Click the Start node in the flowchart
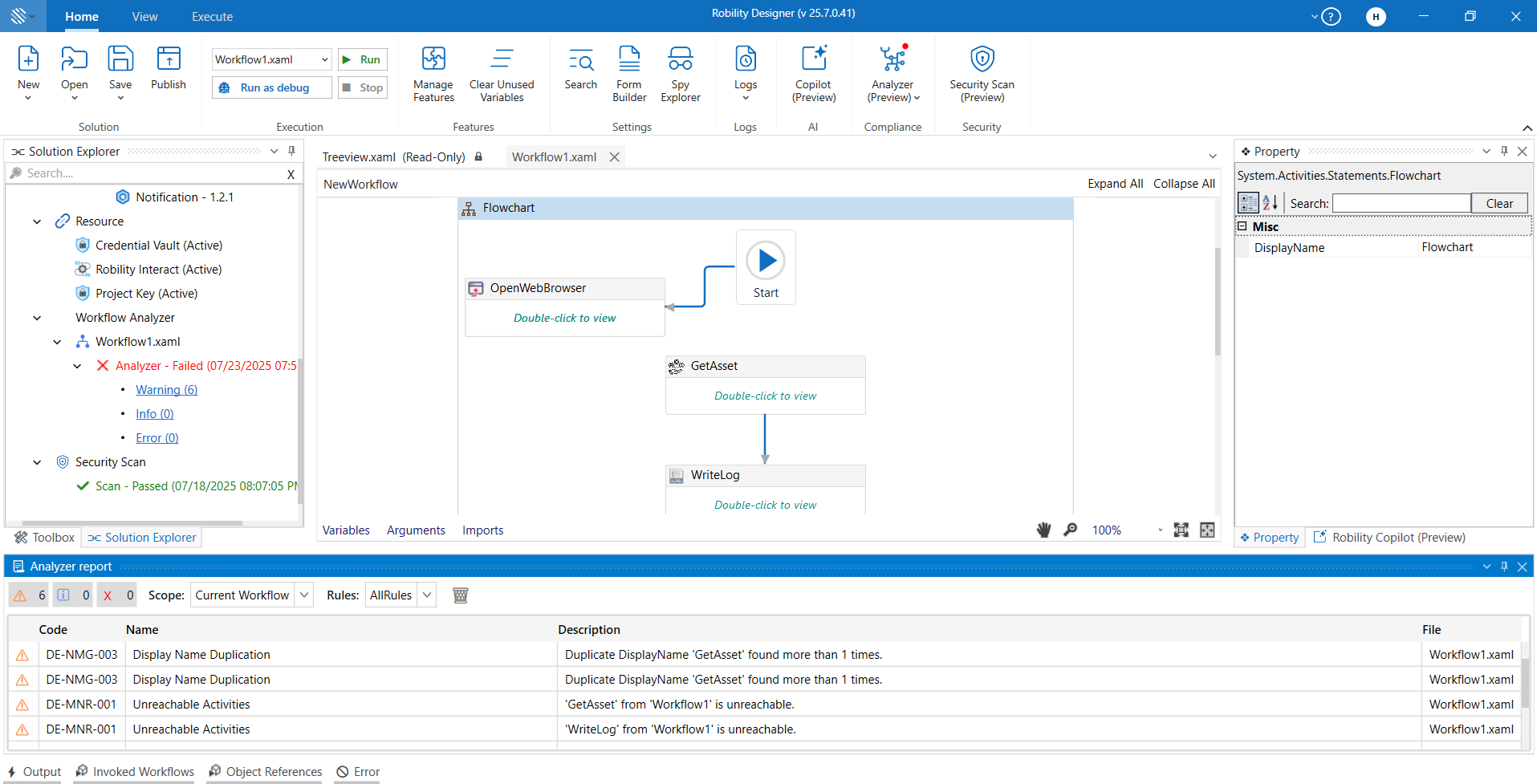 tap(766, 267)
